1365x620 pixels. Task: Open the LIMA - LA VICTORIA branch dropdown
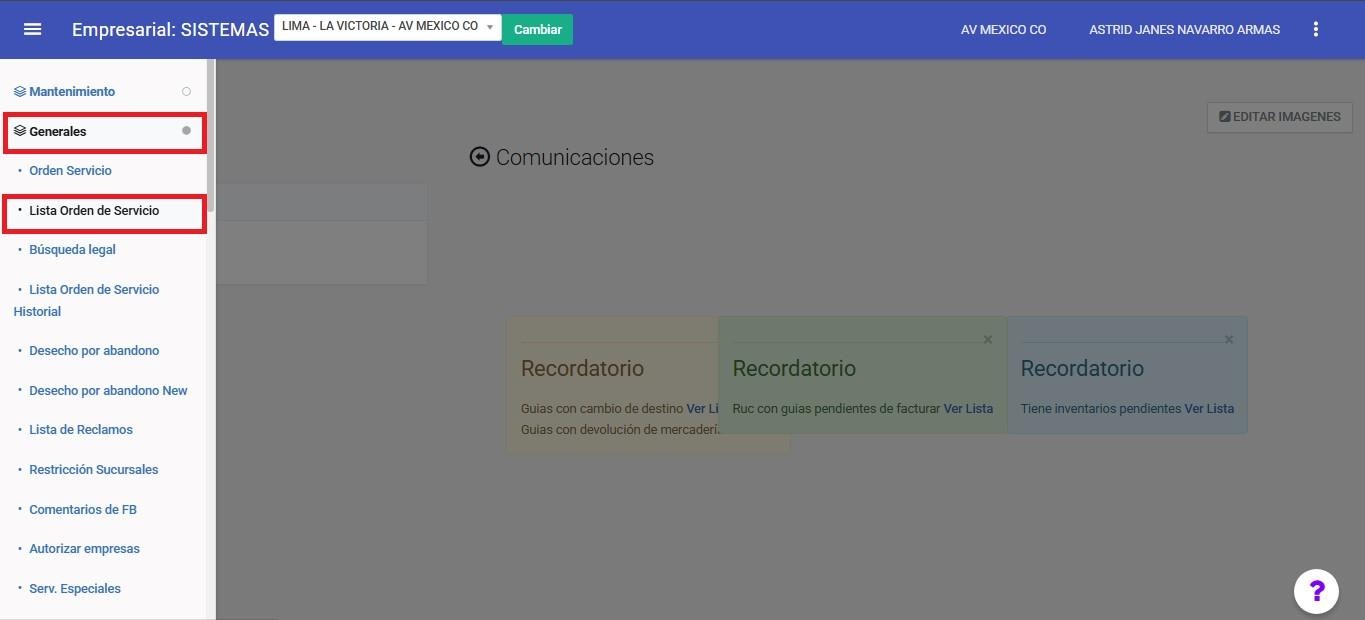point(387,27)
